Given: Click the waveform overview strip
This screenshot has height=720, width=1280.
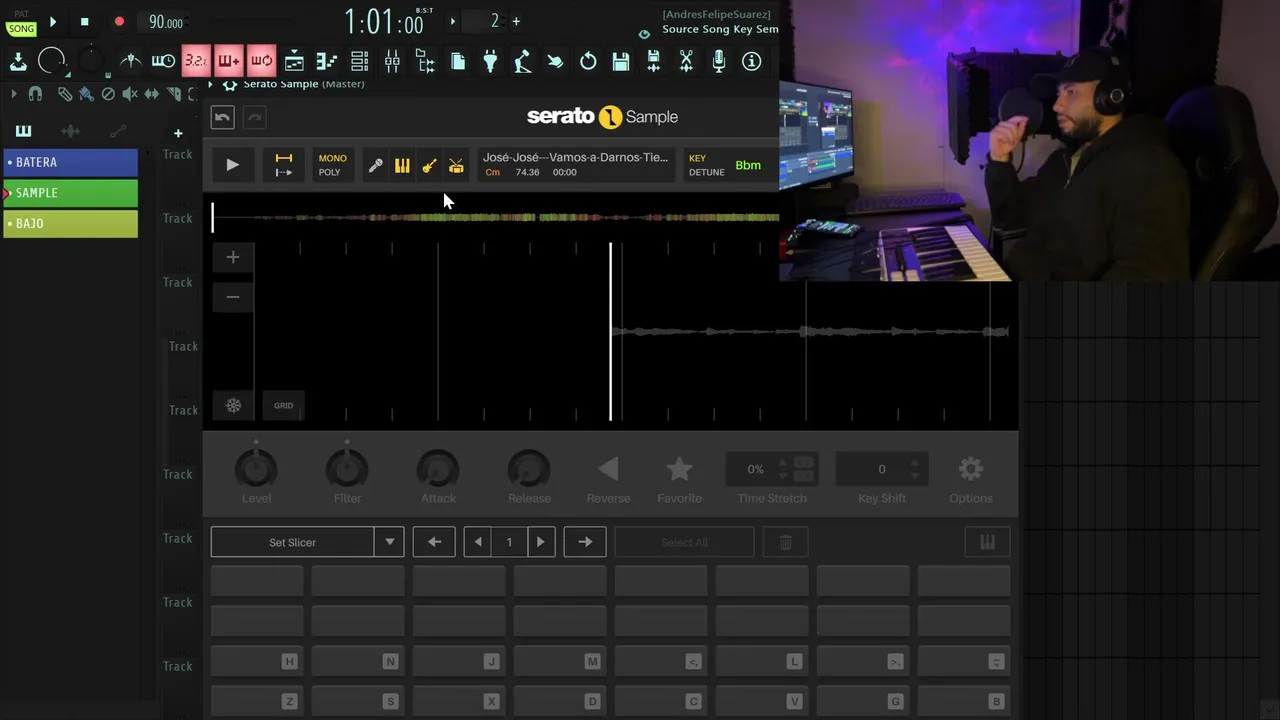Looking at the screenshot, I should (495, 217).
